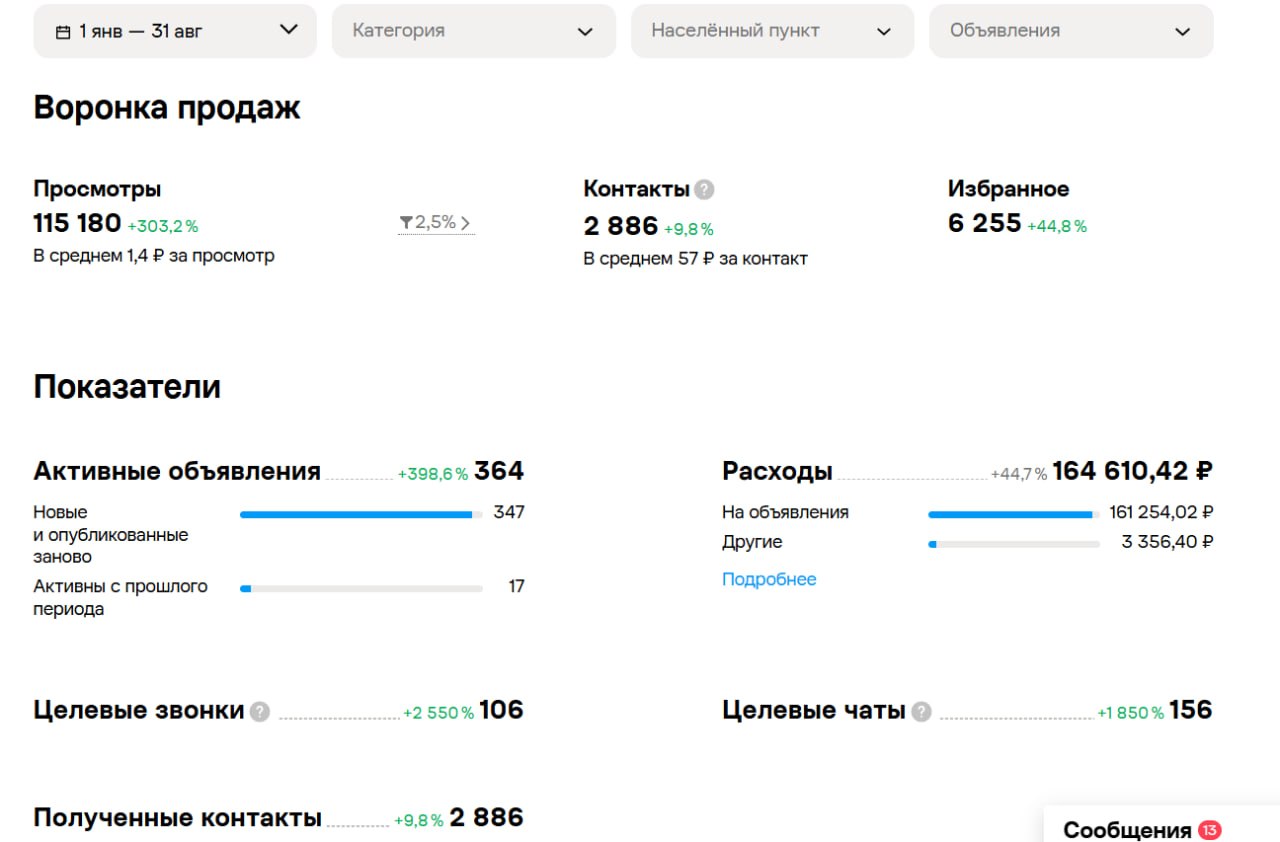Show the hint icon beside Целевые чаты
This screenshot has height=842, width=1280.
pyautogui.click(x=921, y=712)
